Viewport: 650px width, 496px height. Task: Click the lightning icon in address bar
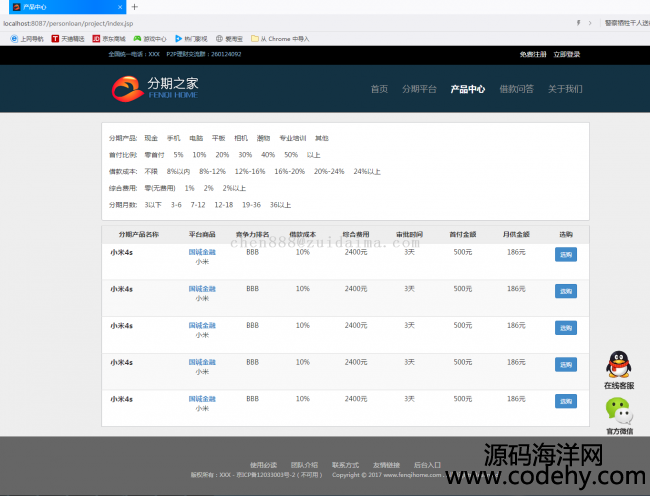point(578,23)
